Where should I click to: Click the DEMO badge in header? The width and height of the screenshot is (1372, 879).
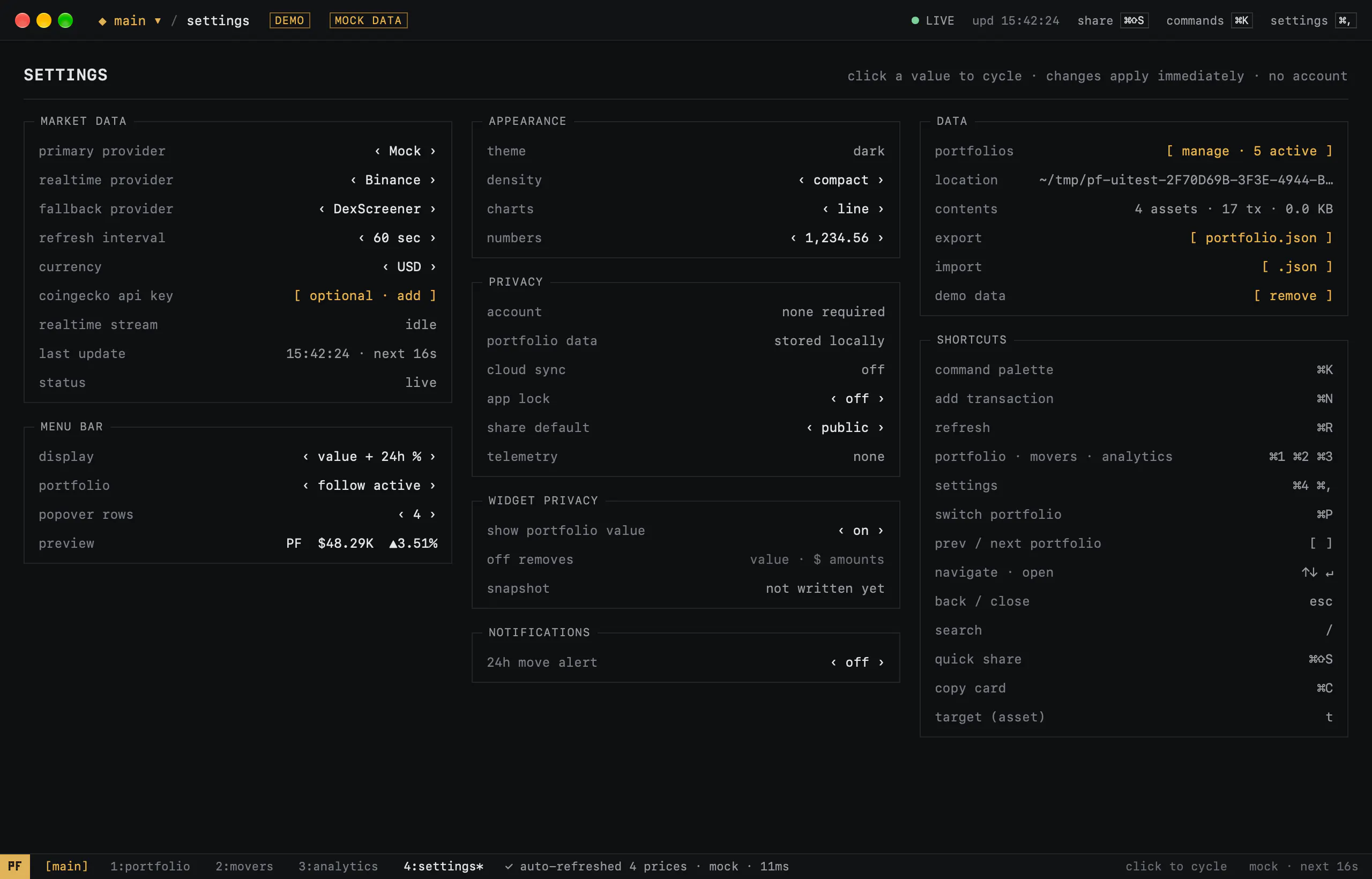pyautogui.click(x=289, y=20)
